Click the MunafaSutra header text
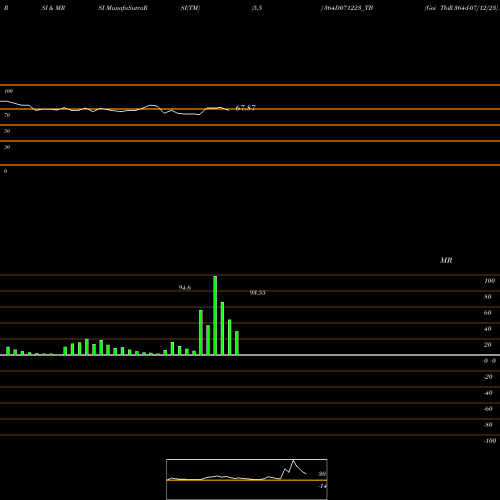Image resolution: width=500 pixels, height=500 pixels. coord(123,8)
